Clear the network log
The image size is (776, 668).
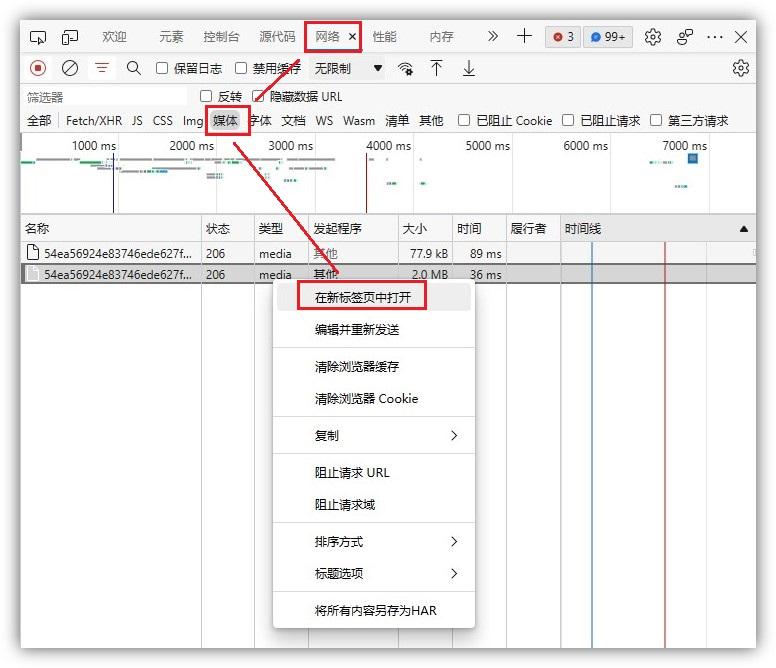[70, 68]
